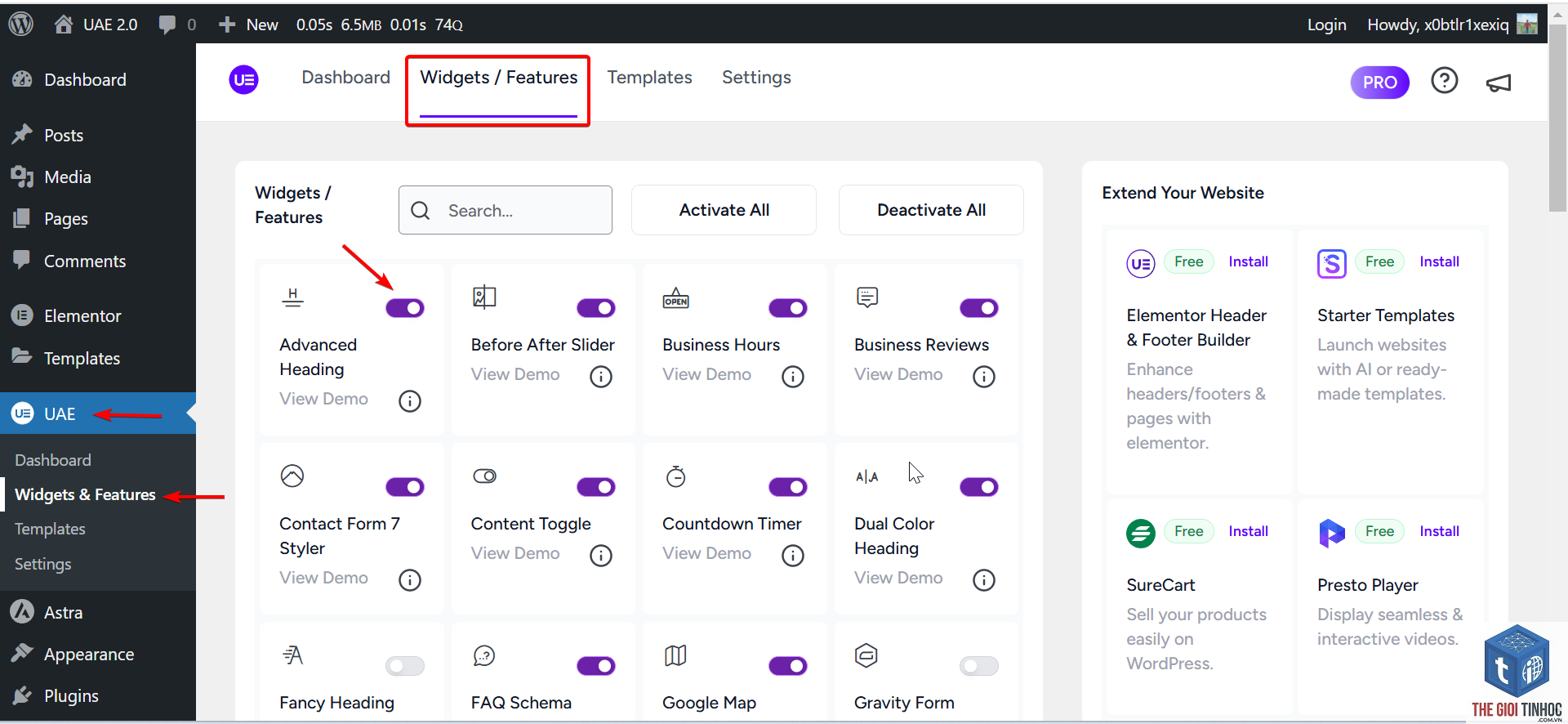This screenshot has width=1568, height=724.
Task: Click the Starter Templates logo icon
Action: click(1332, 264)
